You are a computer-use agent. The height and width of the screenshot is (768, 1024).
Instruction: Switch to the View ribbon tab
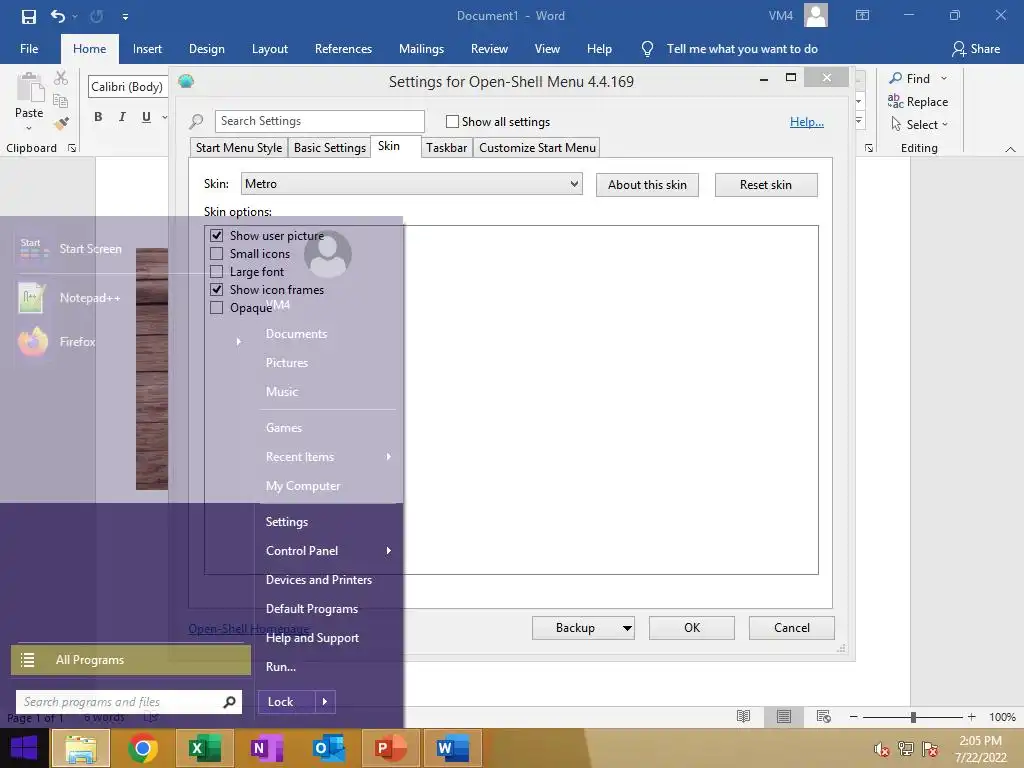547,49
